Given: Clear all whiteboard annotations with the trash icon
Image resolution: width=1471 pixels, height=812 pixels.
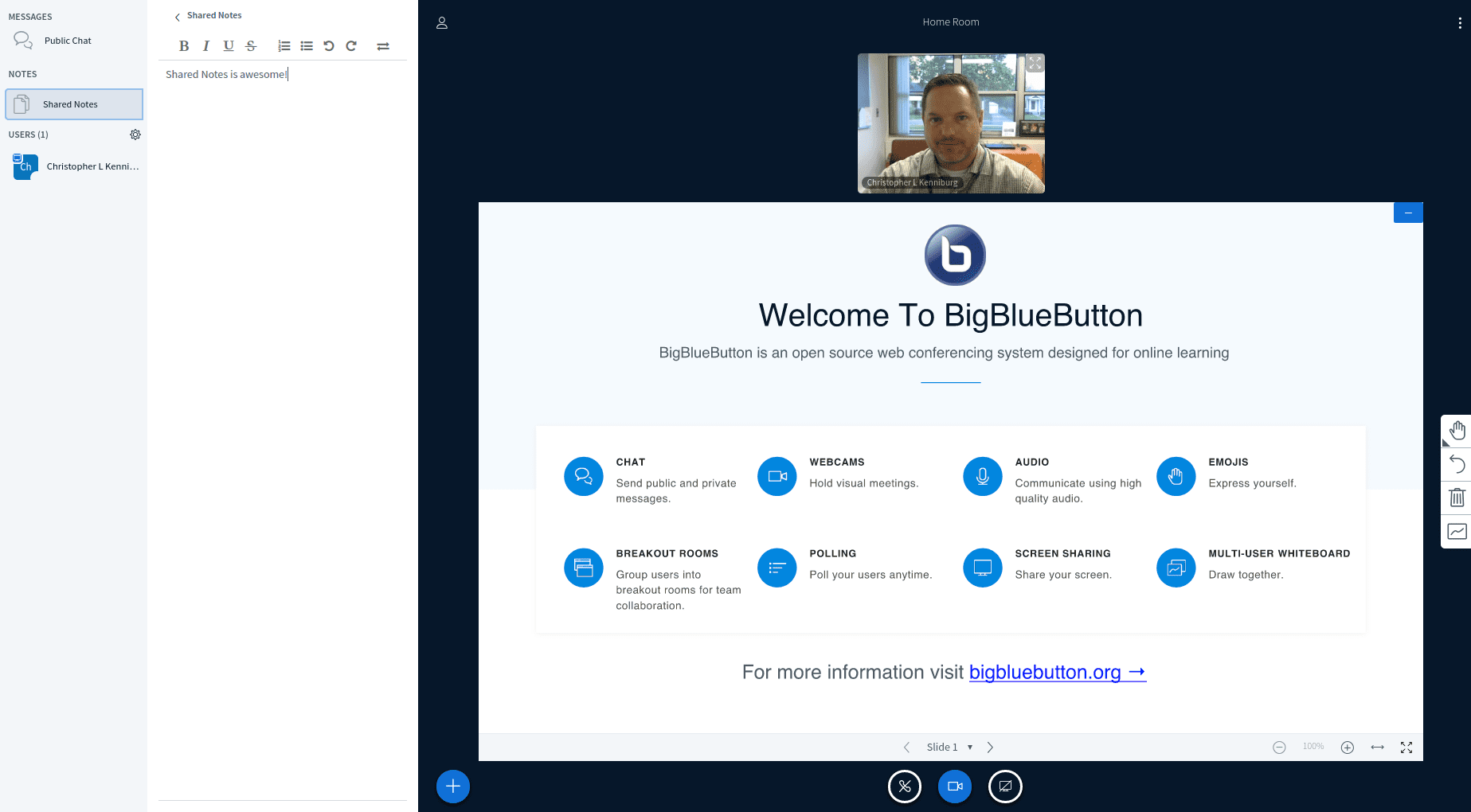Looking at the screenshot, I should [1457, 498].
